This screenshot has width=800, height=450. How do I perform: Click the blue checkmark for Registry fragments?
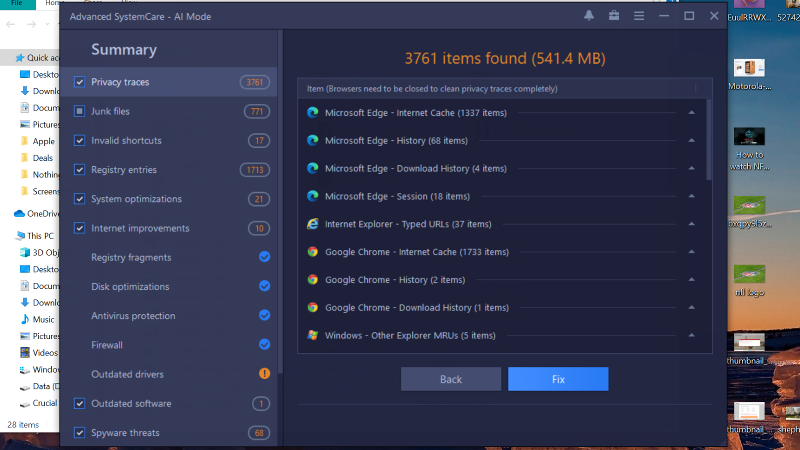coord(264,257)
